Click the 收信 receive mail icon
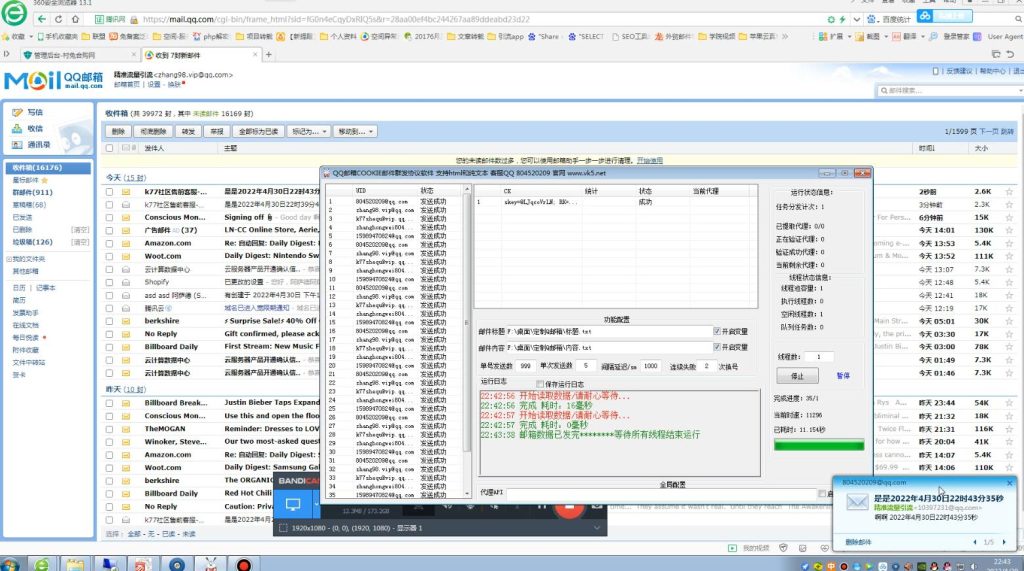This screenshot has width=1024, height=571. 17,129
